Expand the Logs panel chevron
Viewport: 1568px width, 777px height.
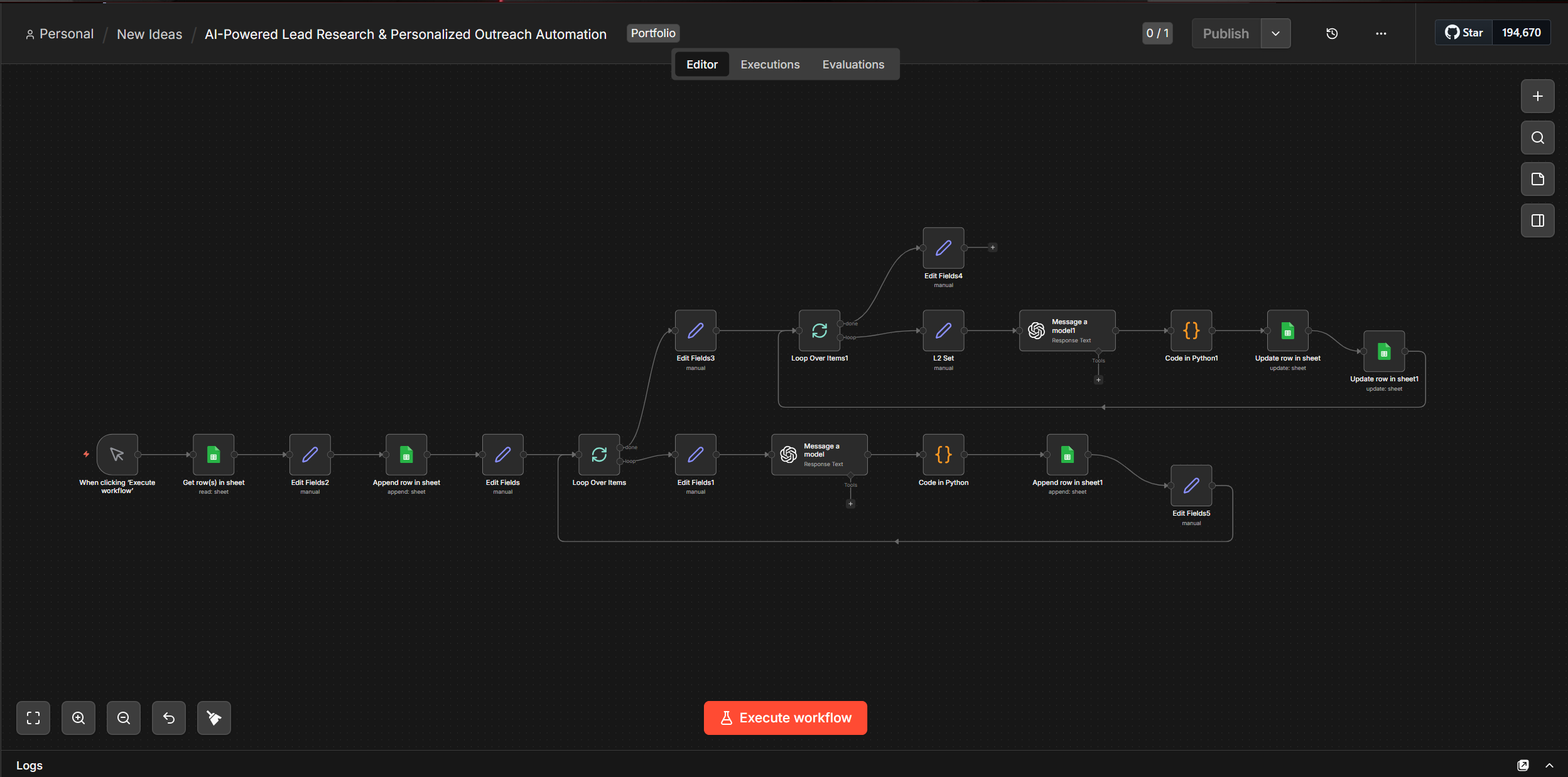click(1550, 765)
